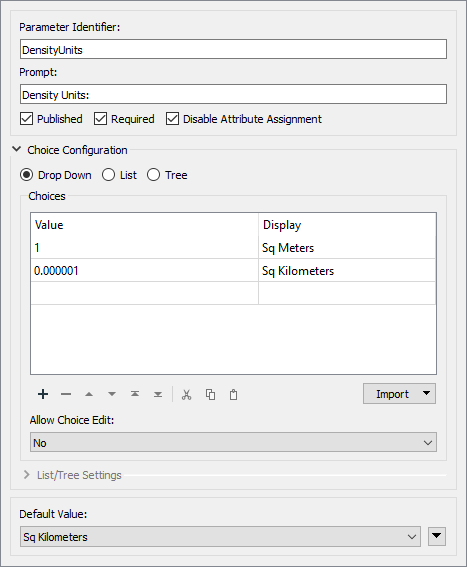Open the Default Value combo box
467x567 pixels.
220,537
